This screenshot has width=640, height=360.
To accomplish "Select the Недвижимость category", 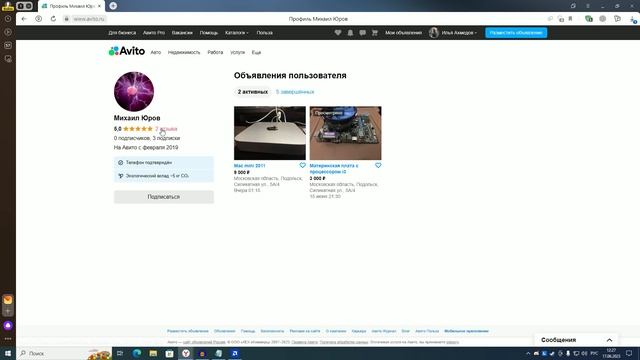I will pos(184,53).
